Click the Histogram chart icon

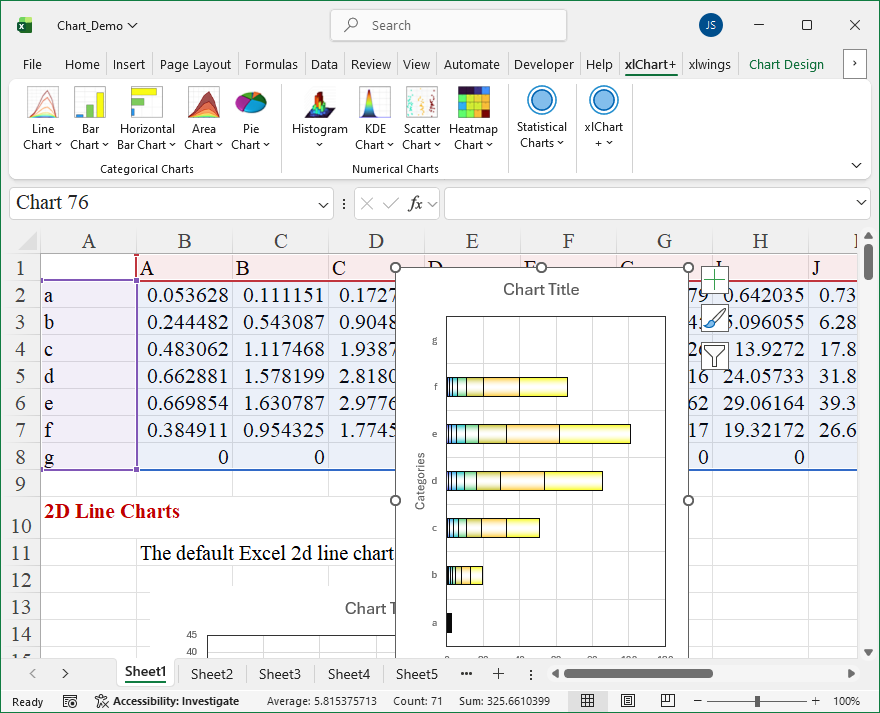pyautogui.click(x=319, y=104)
